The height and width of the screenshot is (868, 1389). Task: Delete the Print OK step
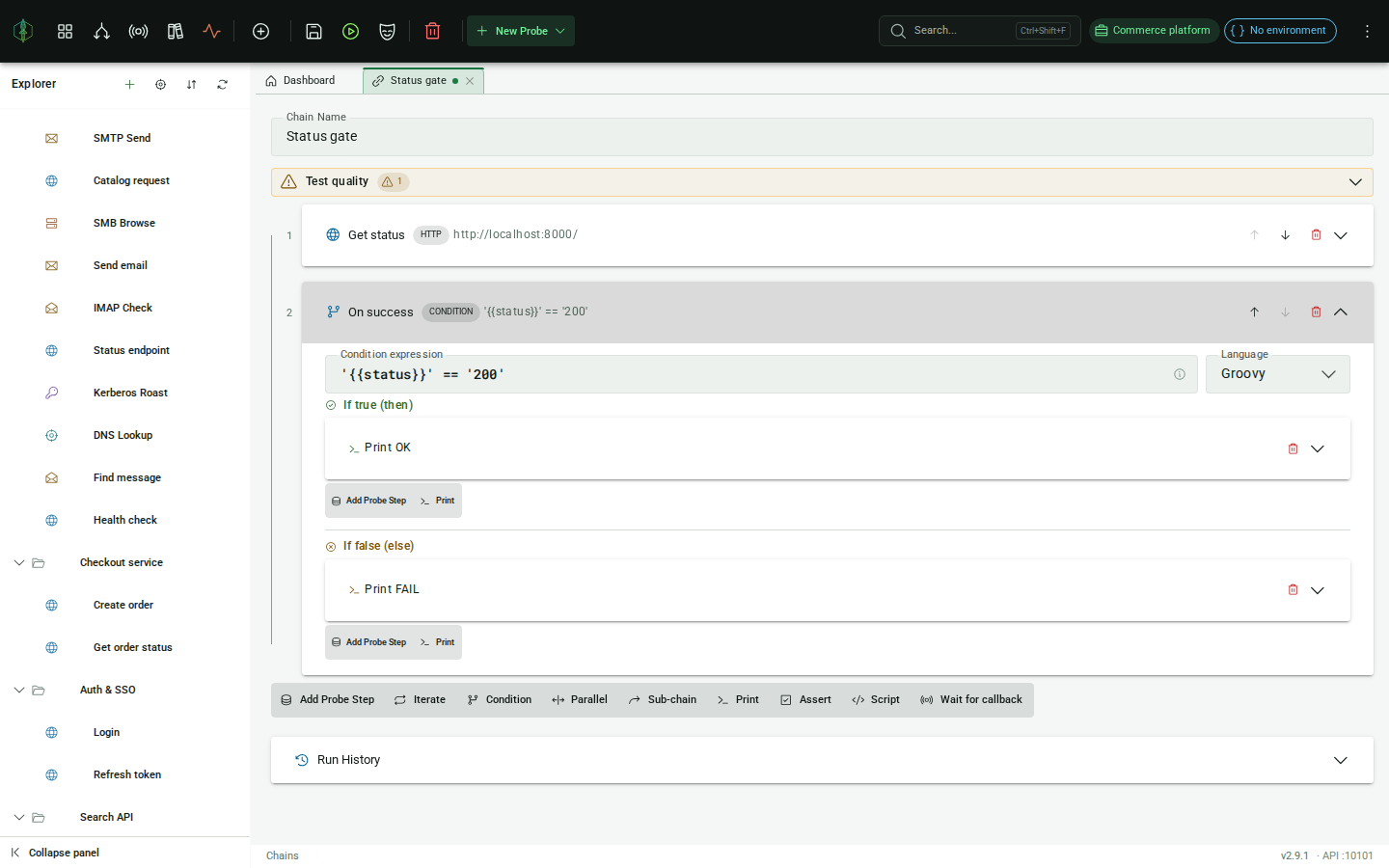1293,448
